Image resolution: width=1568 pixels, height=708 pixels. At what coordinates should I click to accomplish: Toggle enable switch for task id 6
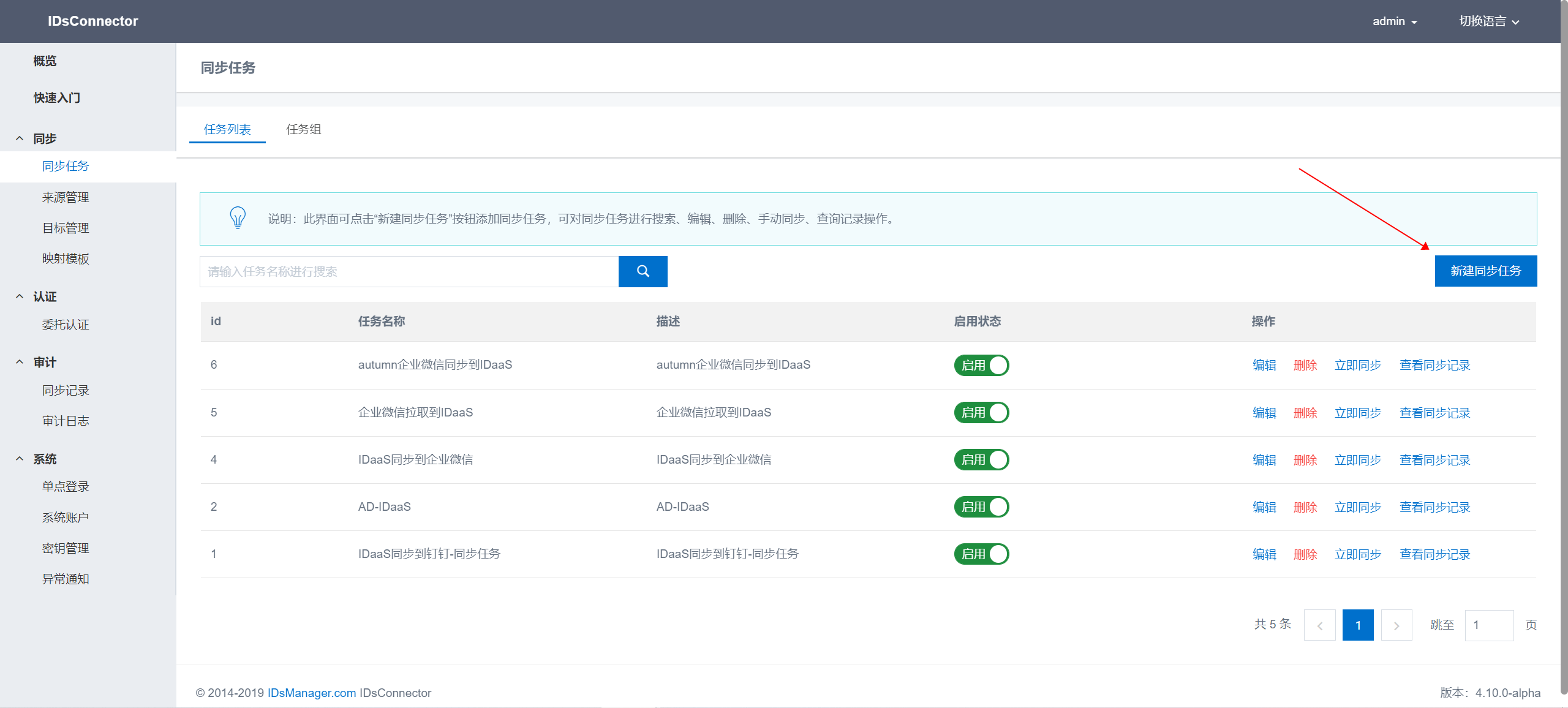click(981, 365)
